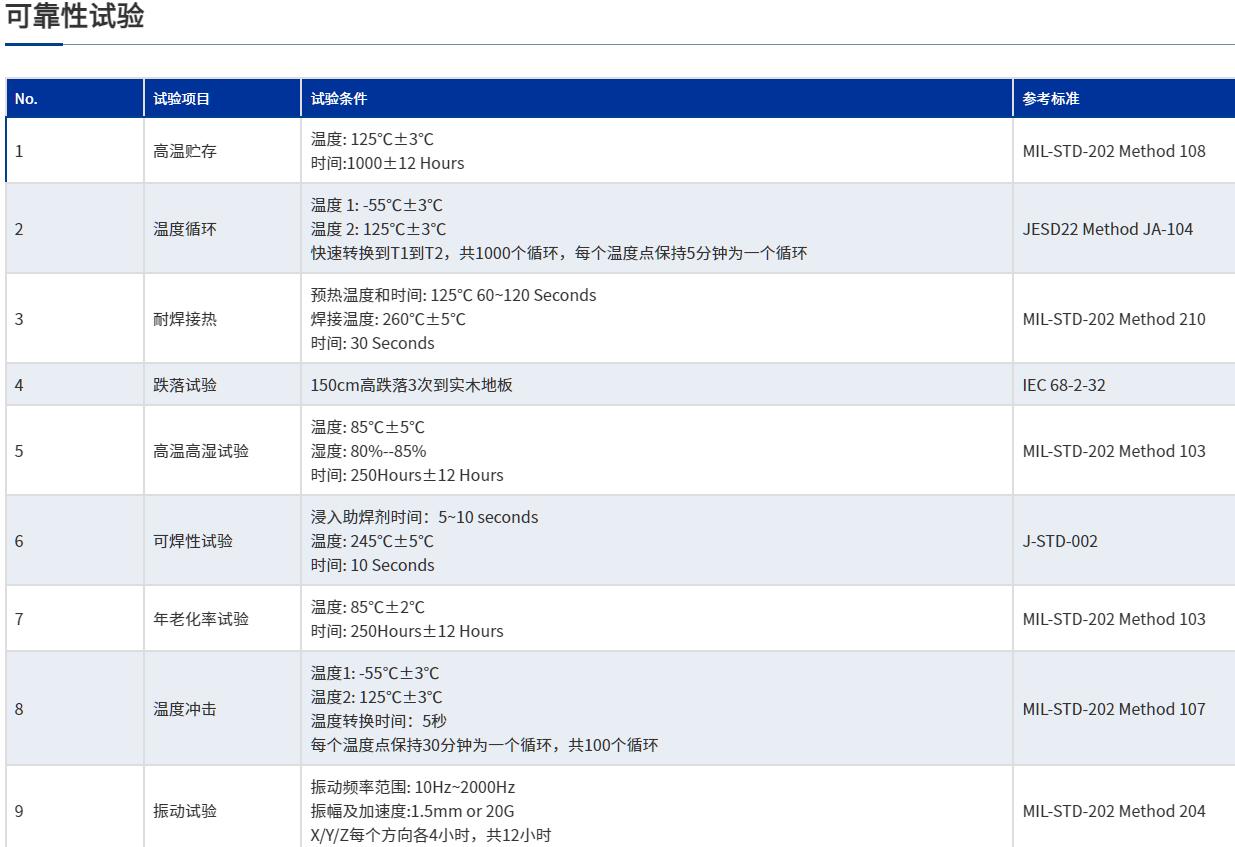The width and height of the screenshot is (1235, 847).
Task: Click the 可靠性试验 page heading
Action: pyautogui.click(x=75, y=17)
